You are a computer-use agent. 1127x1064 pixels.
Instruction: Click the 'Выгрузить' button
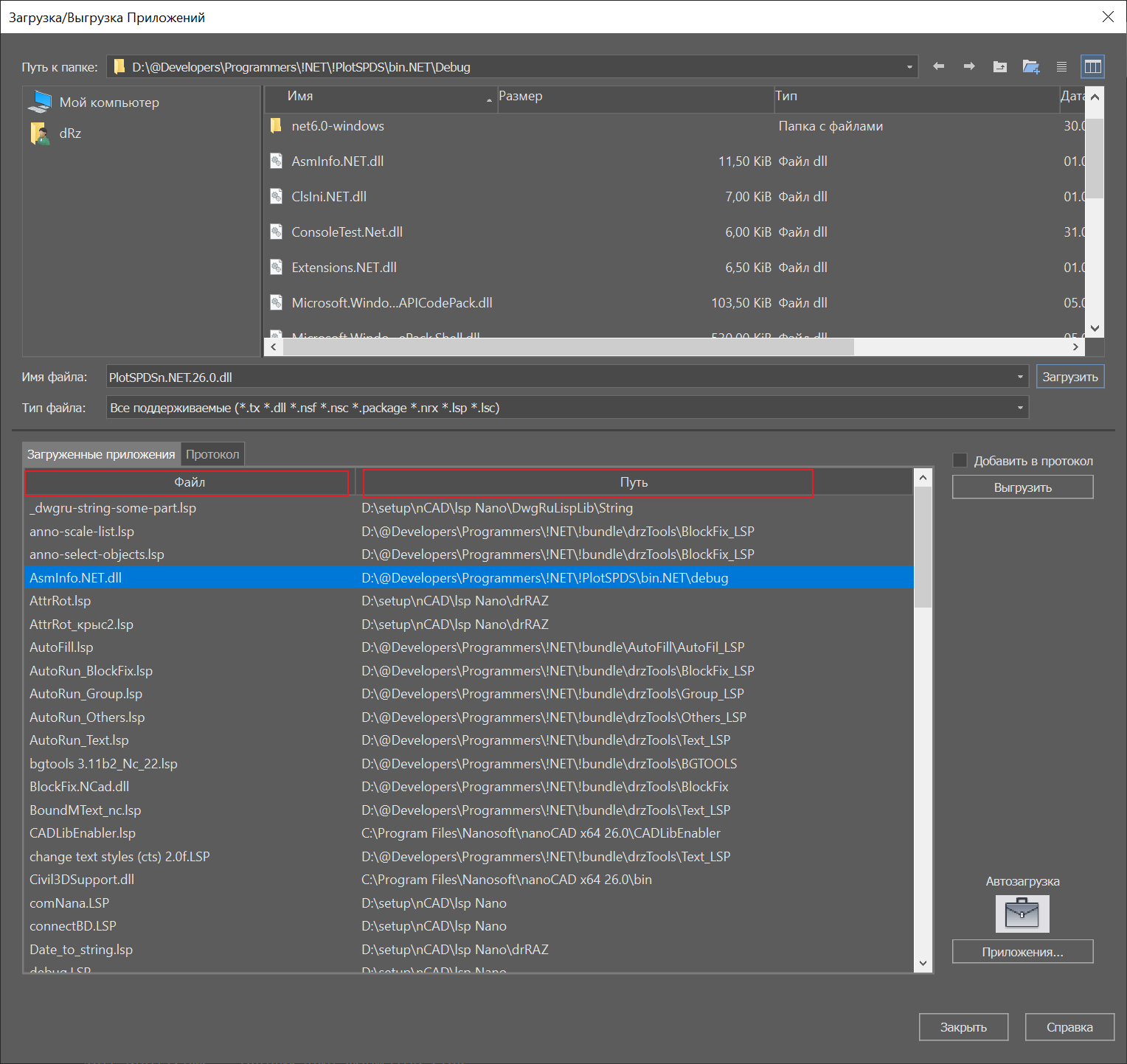click(x=1022, y=487)
